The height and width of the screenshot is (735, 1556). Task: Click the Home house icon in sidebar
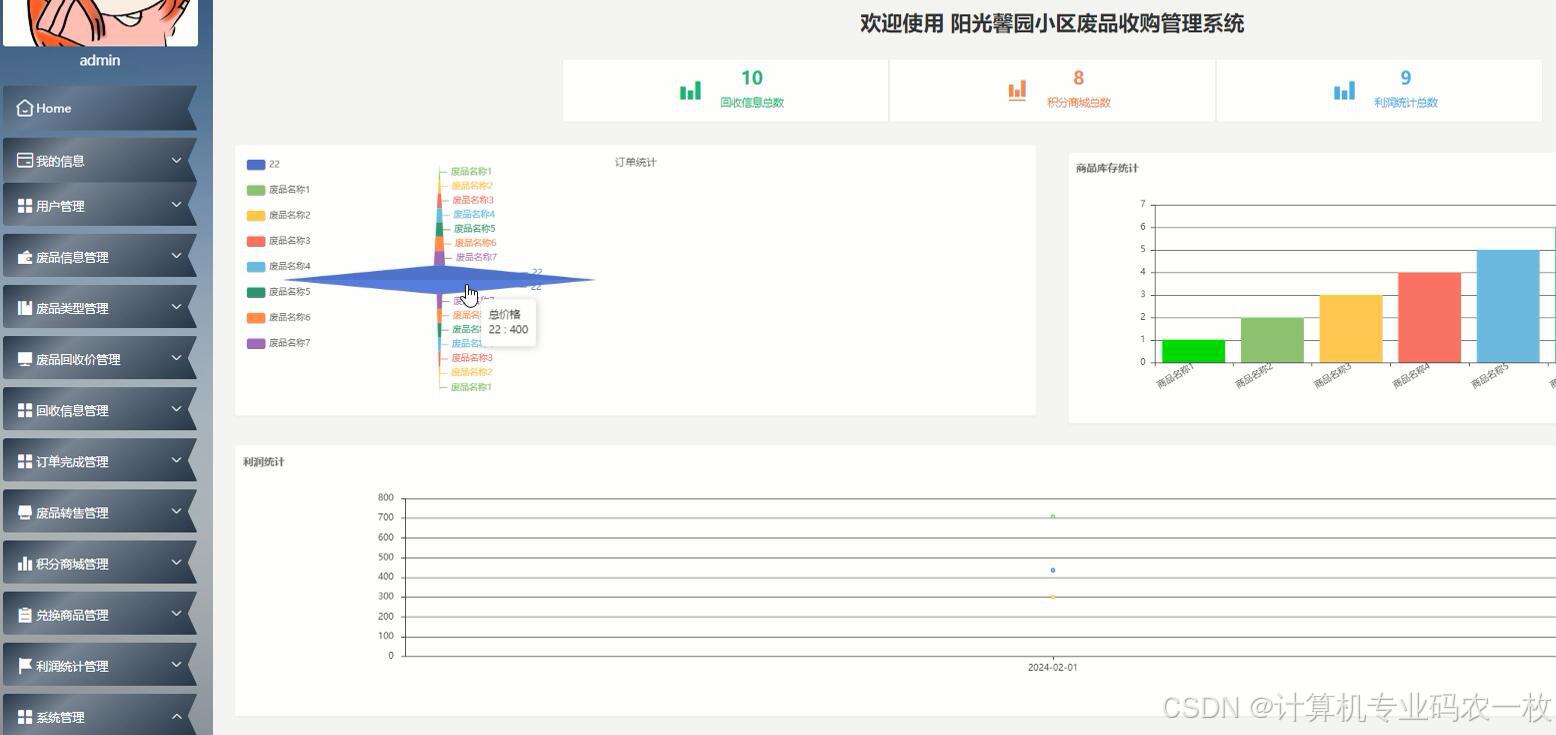pyautogui.click(x=23, y=108)
